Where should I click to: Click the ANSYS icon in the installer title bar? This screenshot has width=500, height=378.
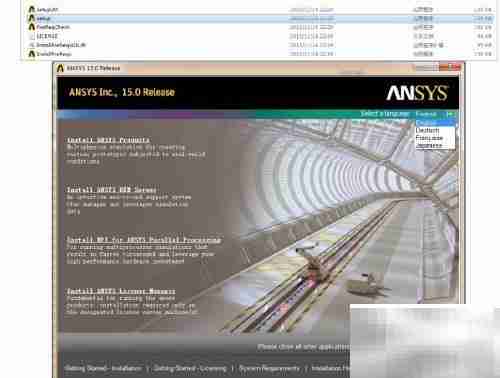pyautogui.click(x=60, y=68)
